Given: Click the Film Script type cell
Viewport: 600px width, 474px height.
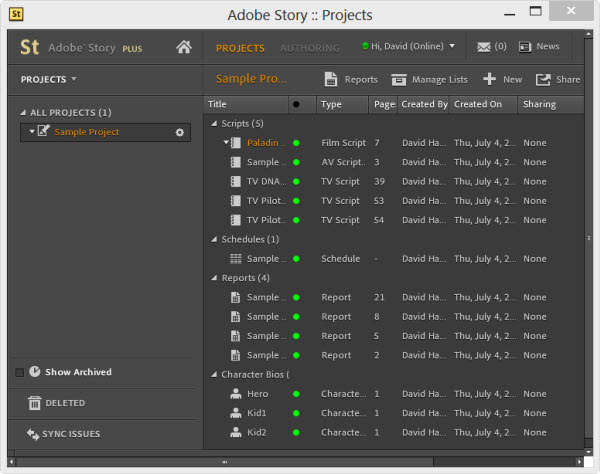Looking at the screenshot, I should 343,143.
